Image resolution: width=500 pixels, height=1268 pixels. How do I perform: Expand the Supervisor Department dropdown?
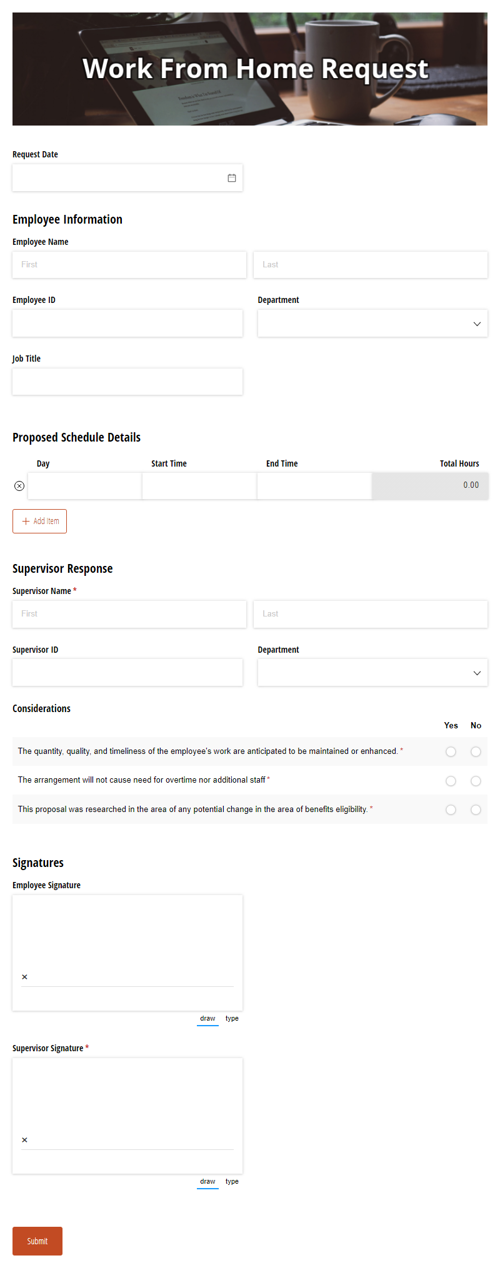coord(372,672)
